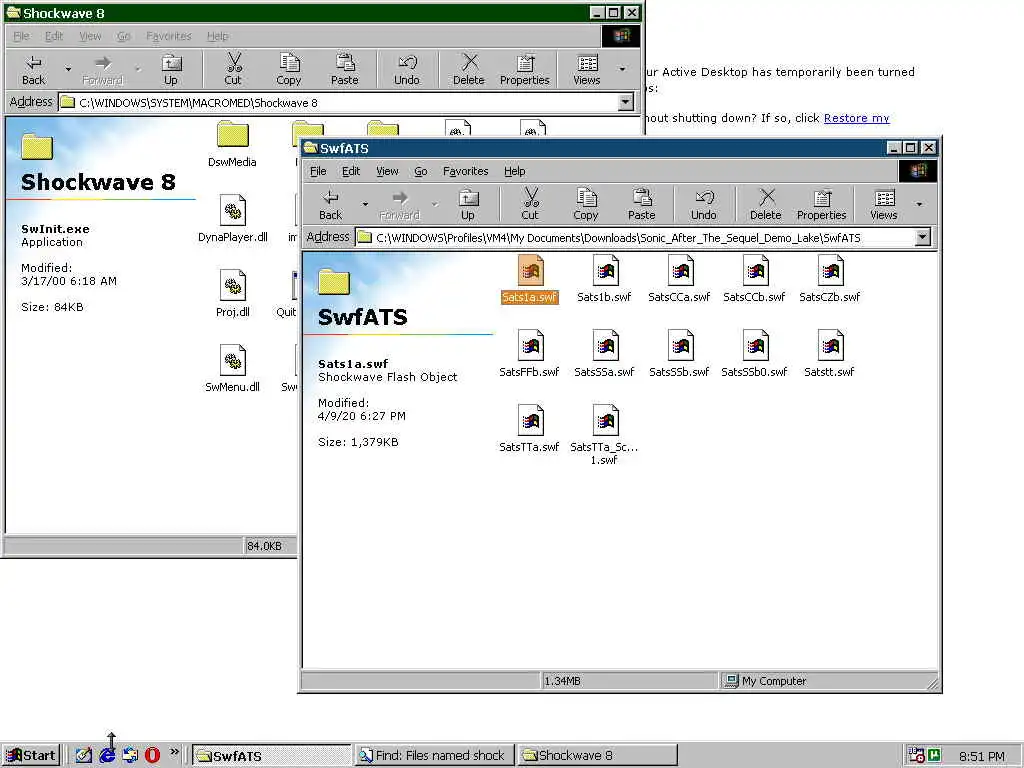Click Back in SwfATS window toolbar
Viewport: 1024px width, 768px height.
coord(330,205)
